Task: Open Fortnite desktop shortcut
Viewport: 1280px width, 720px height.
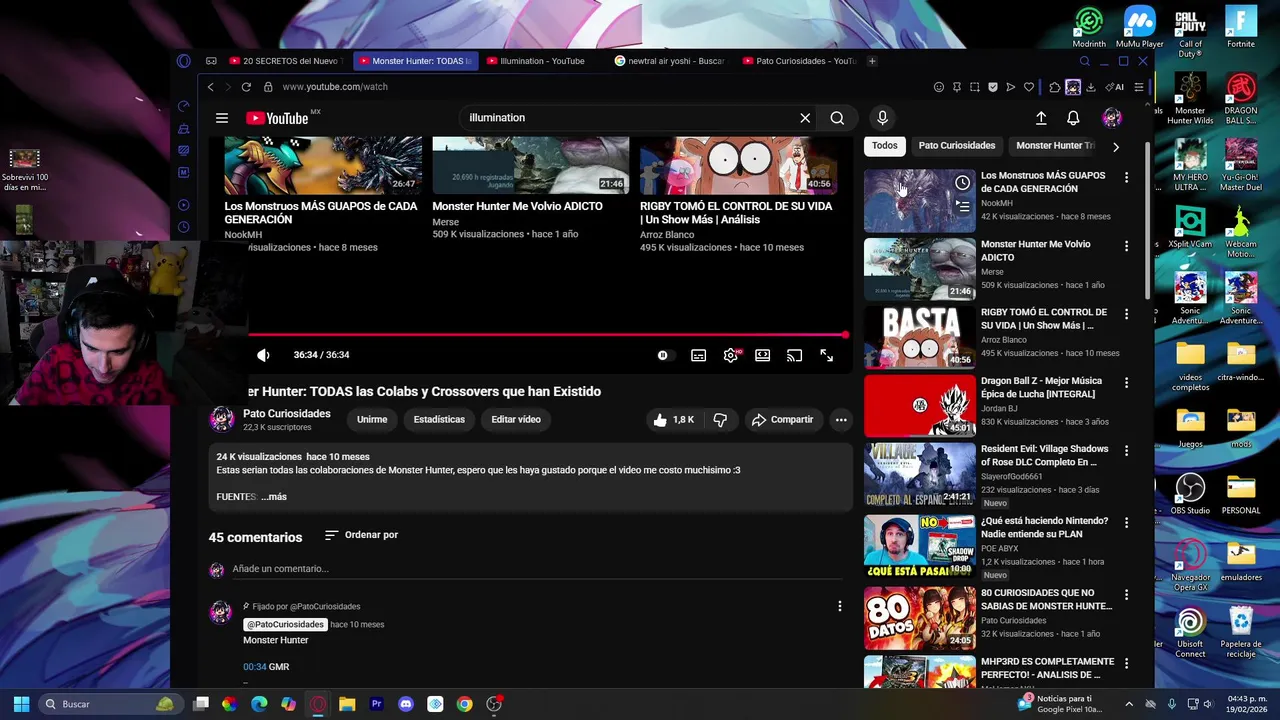Action: (x=1241, y=28)
